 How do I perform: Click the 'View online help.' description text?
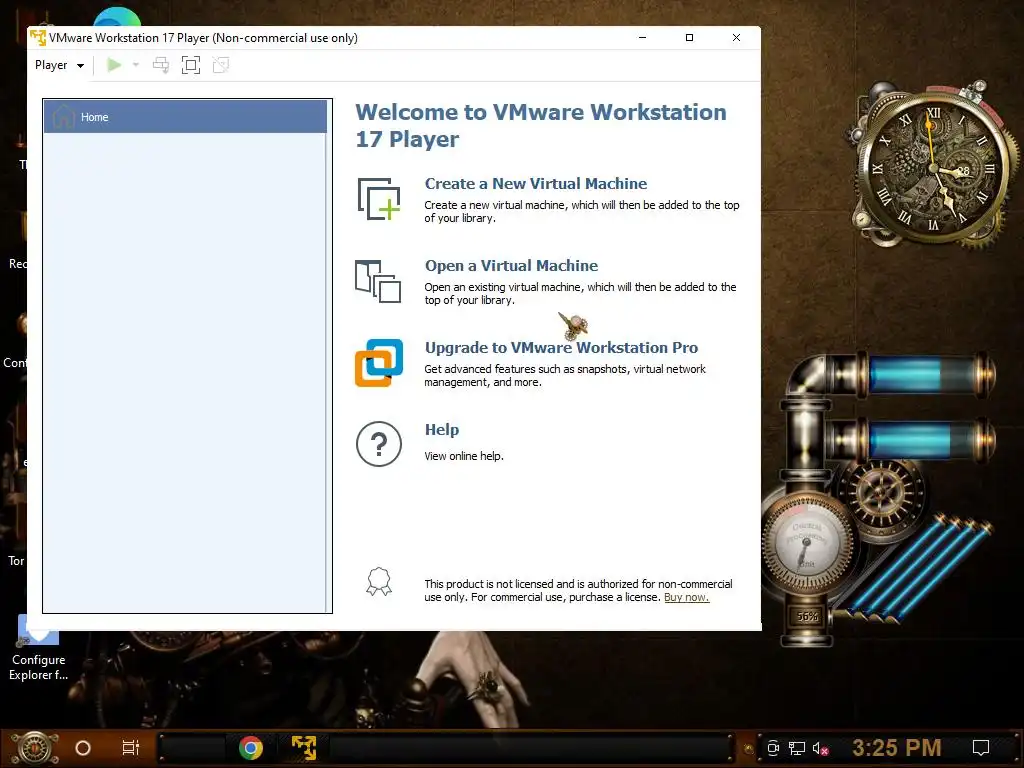[464, 456]
